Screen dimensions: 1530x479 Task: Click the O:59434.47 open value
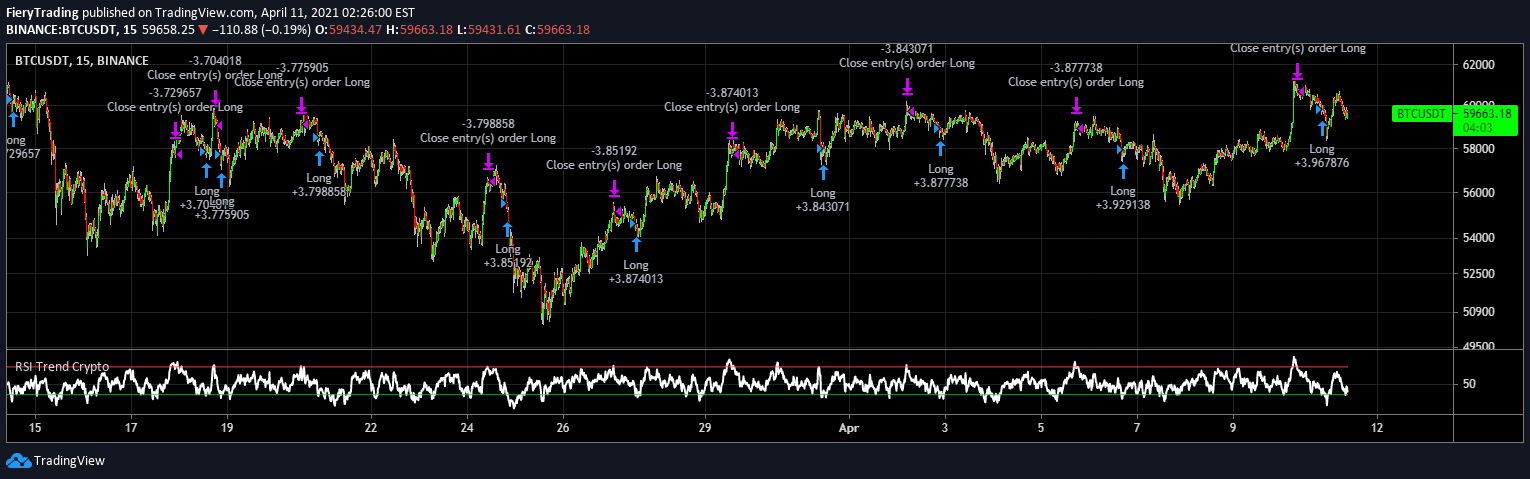(x=349, y=29)
